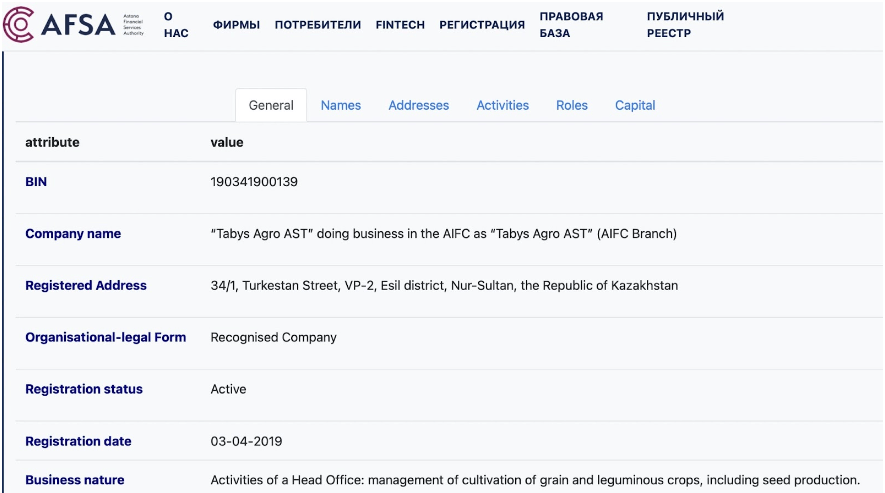This screenshot has width=885, height=493.
Task: Switch to the Names tab
Action: pos(341,105)
